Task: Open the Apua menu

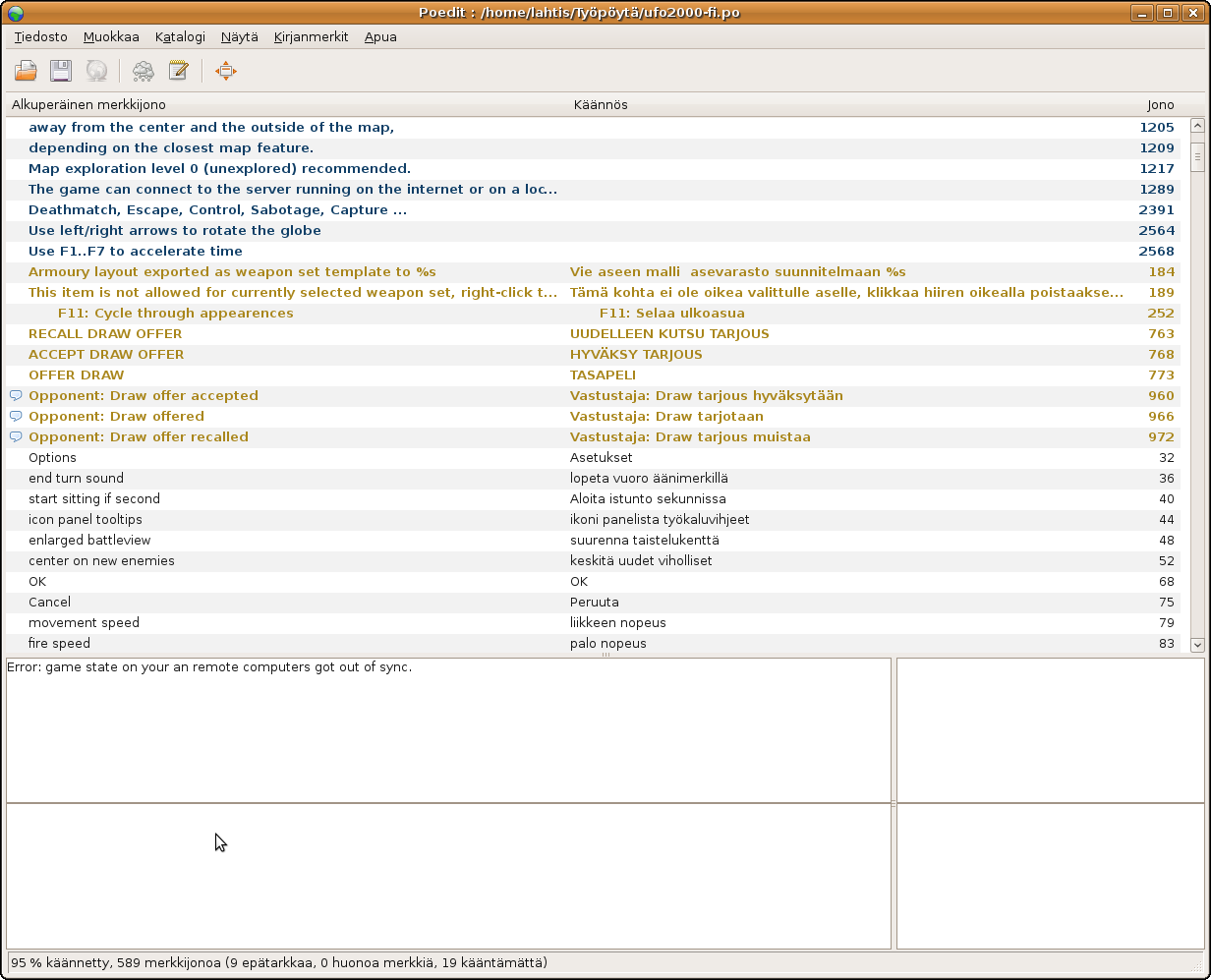Action: pyautogui.click(x=380, y=36)
